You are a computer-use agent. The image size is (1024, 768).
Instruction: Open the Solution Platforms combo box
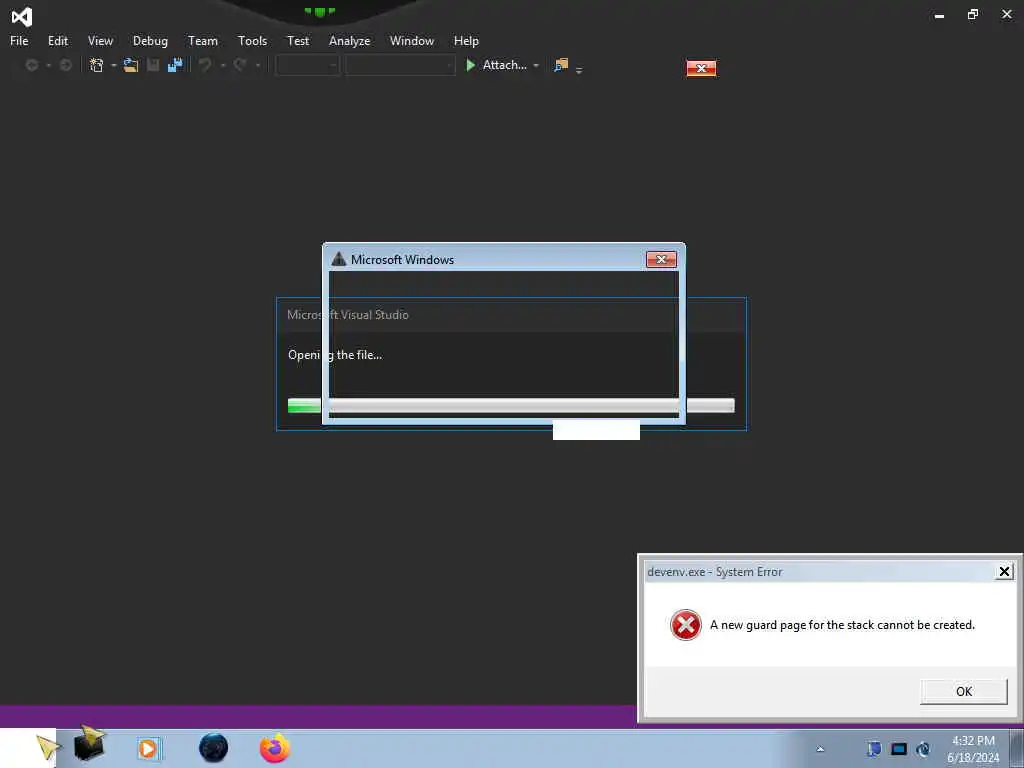(400, 65)
